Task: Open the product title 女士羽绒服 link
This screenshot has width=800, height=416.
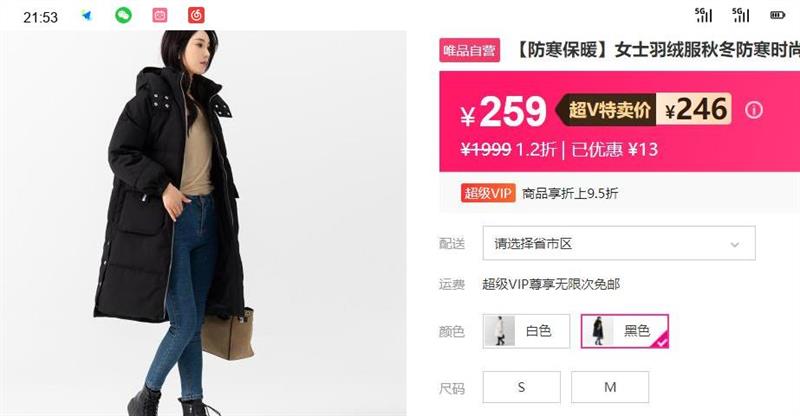Action: (658, 50)
